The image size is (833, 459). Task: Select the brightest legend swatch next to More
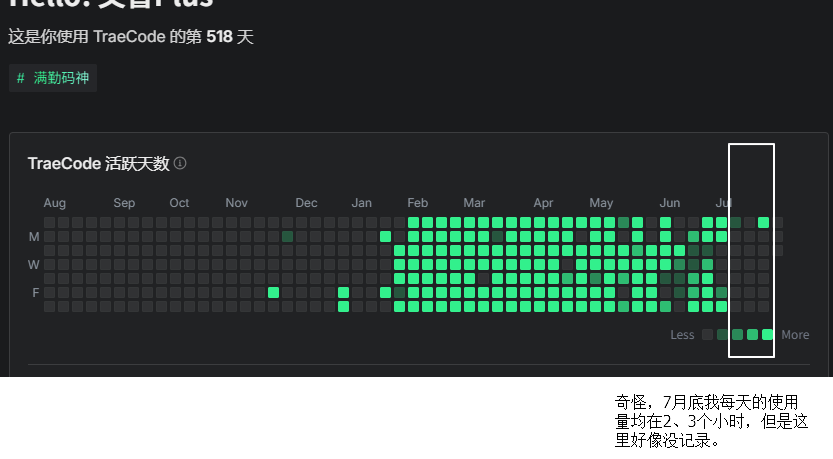tap(767, 334)
